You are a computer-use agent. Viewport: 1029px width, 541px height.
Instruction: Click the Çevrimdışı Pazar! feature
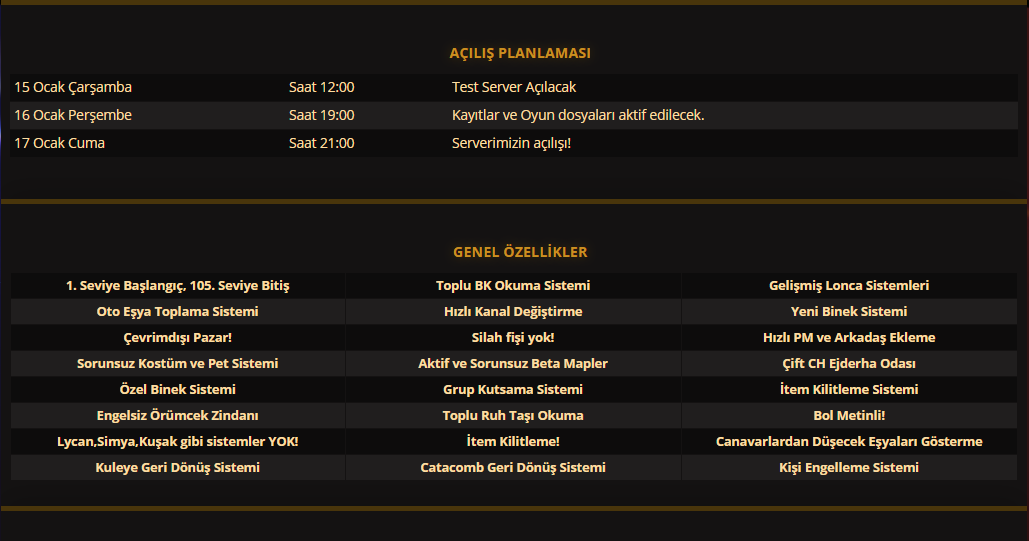pyautogui.click(x=178, y=337)
